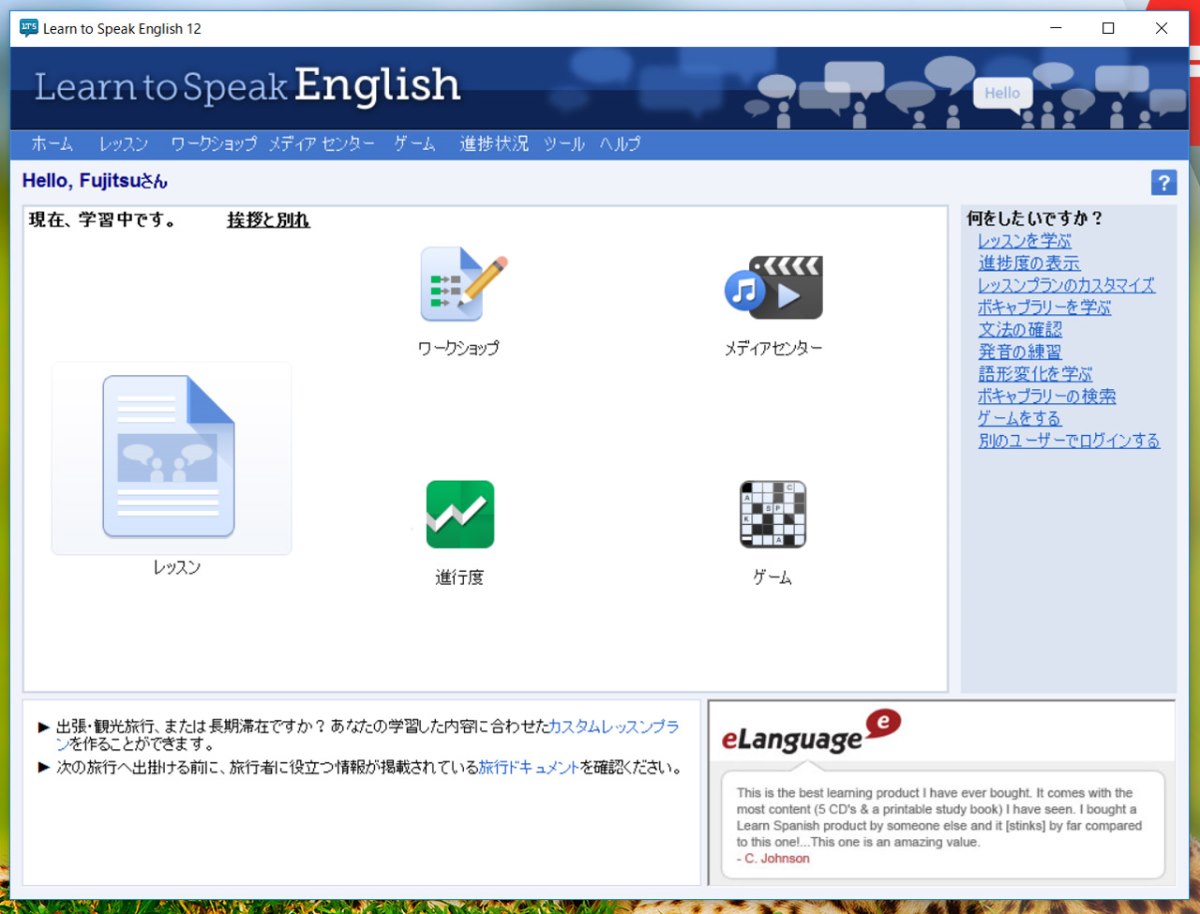Open the 進捗状況 menu
Image resolution: width=1200 pixels, height=914 pixels.
tap(492, 143)
